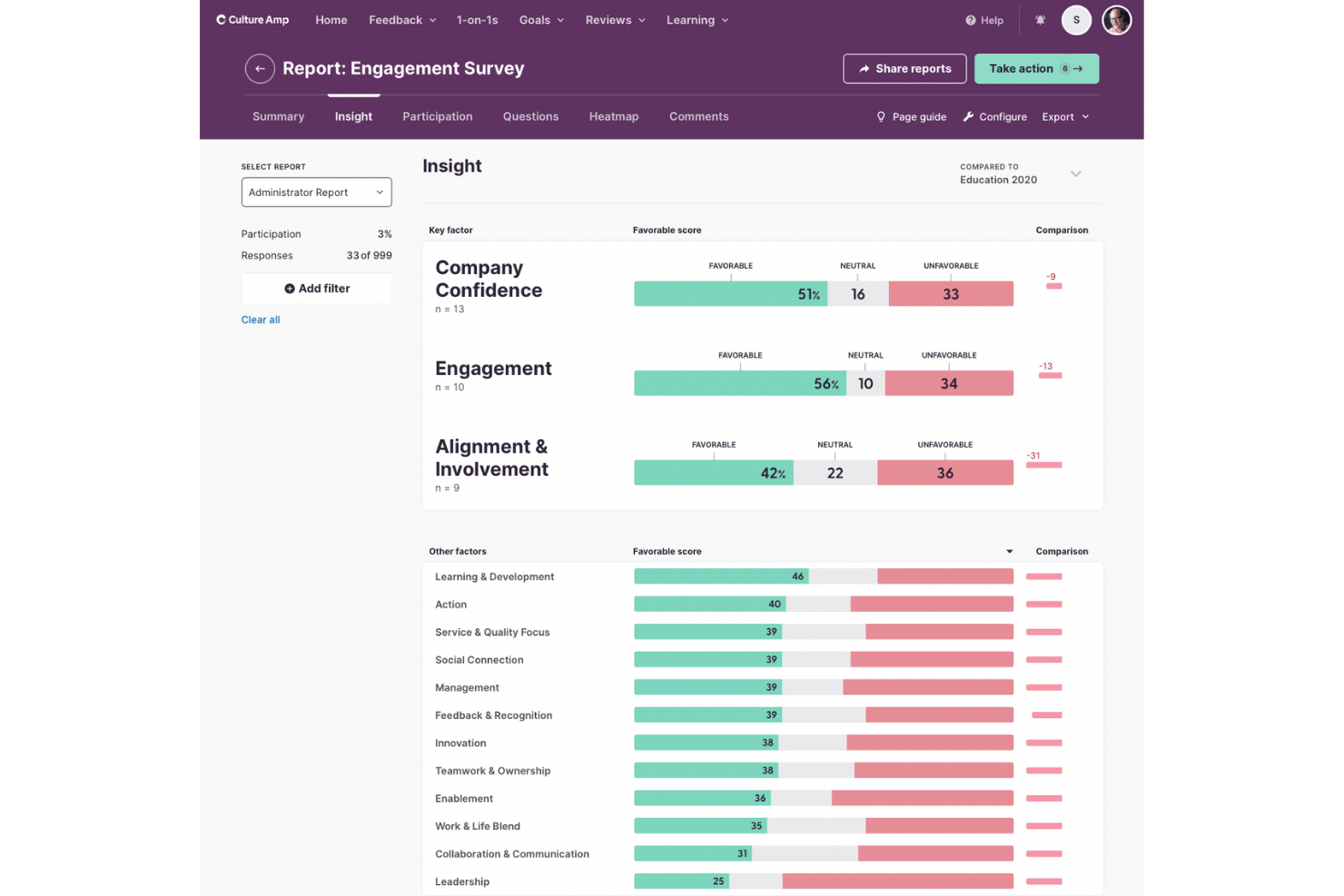Image resolution: width=1344 pixels, height=896 pixels.
Task: Sort other factors by favorable score arrow
Action: coord(1009,552)
